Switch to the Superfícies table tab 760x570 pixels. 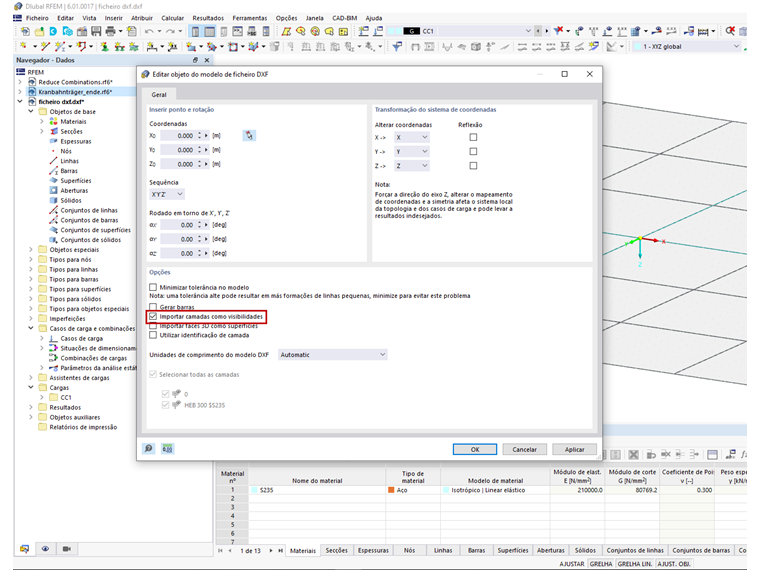[513, 550]
